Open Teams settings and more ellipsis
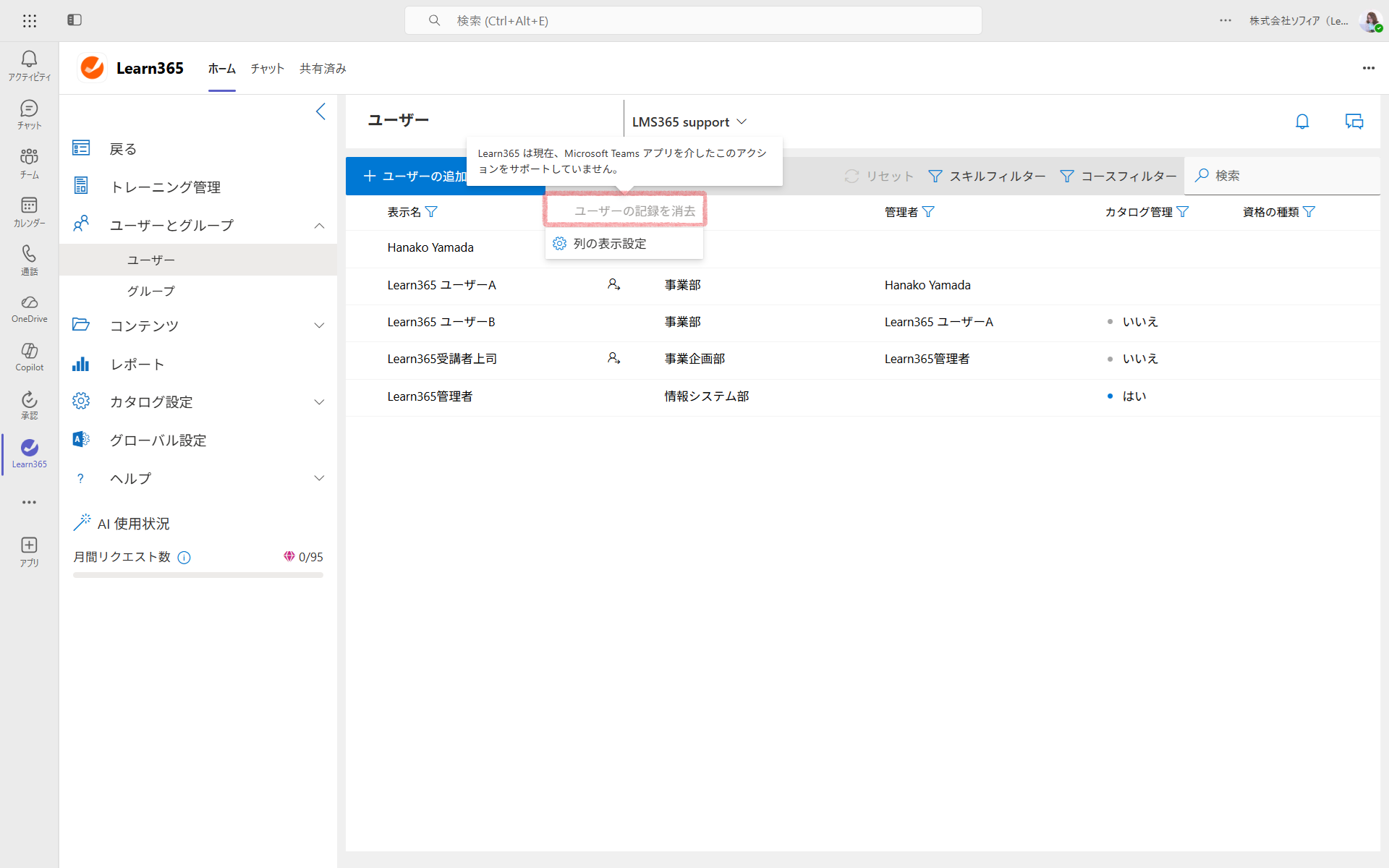 [x=1226, y=20]
